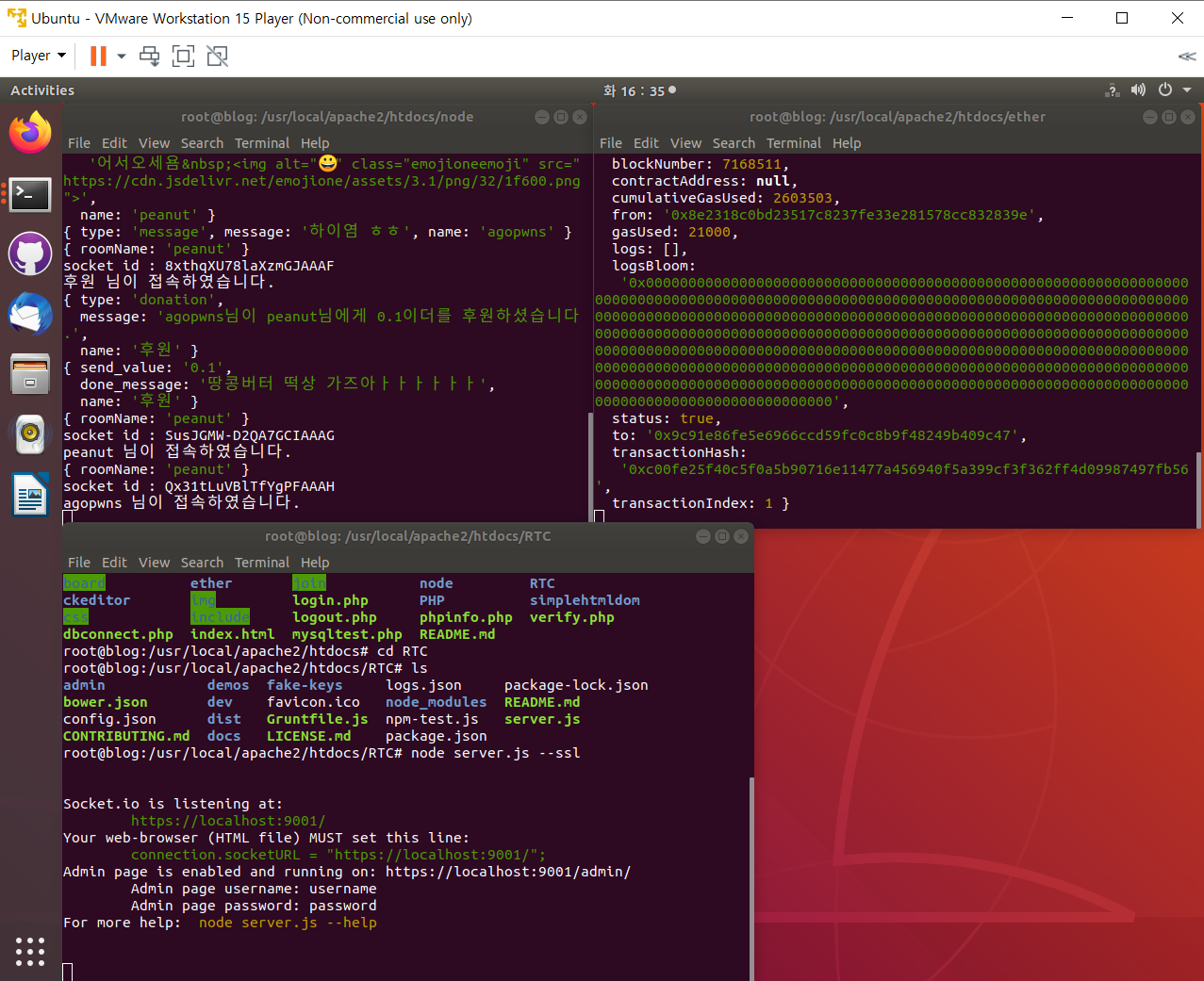Open View menu in the node terminal

[154, 143]
